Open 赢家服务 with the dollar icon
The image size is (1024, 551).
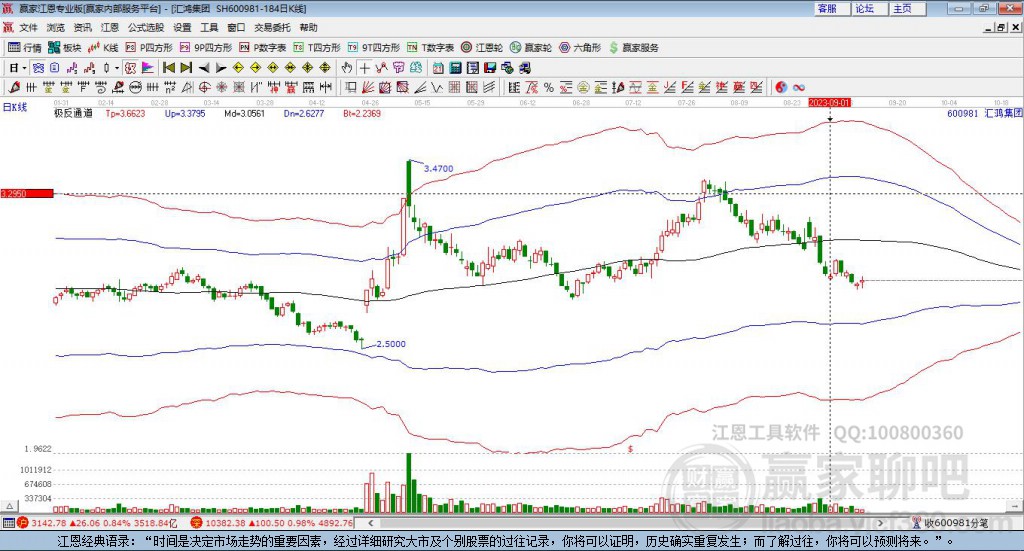(x=633, y=48)
